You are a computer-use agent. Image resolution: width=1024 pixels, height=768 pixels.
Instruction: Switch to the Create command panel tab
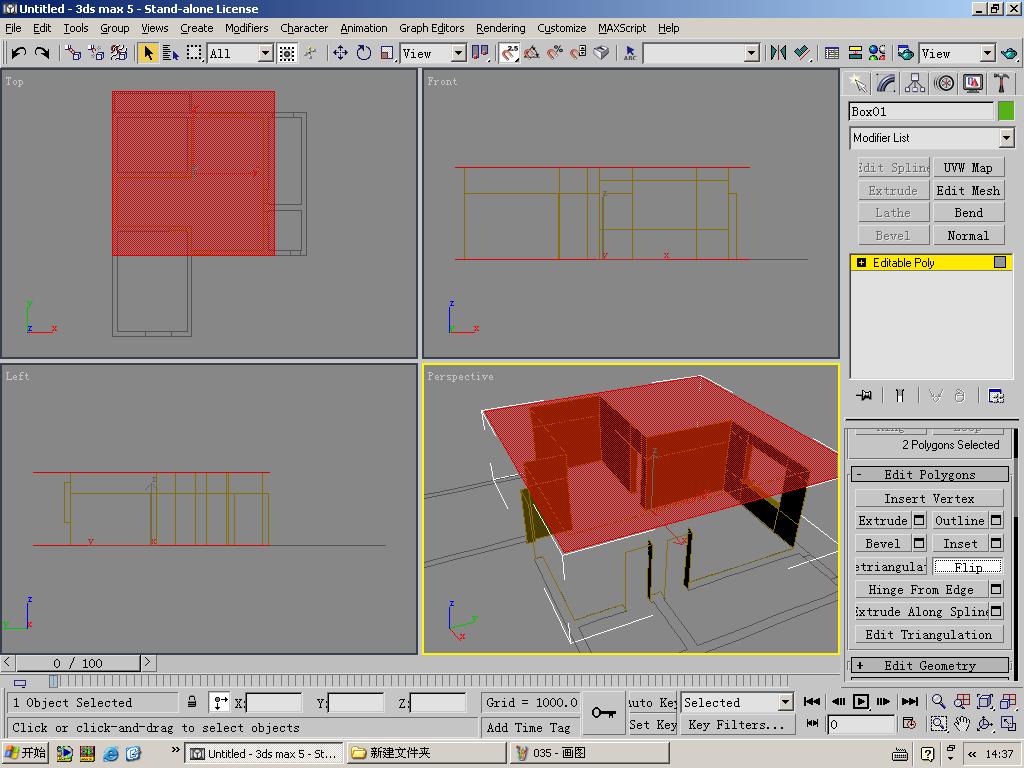tap(857, 83)
